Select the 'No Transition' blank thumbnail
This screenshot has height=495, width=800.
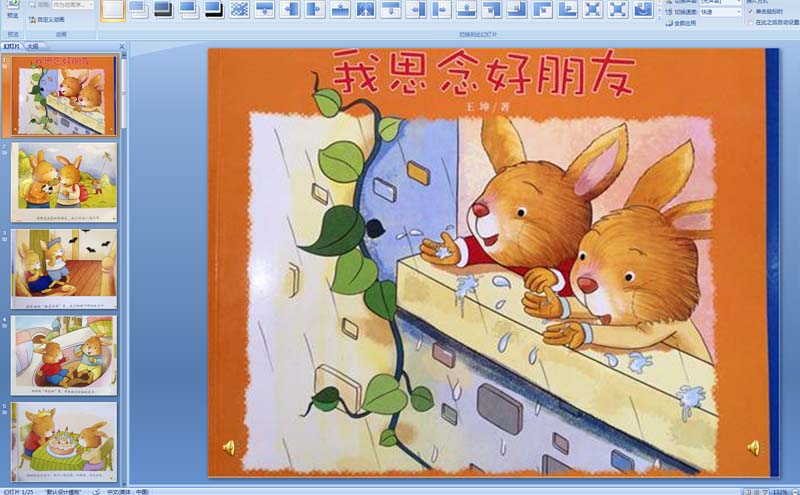(113, 10)
